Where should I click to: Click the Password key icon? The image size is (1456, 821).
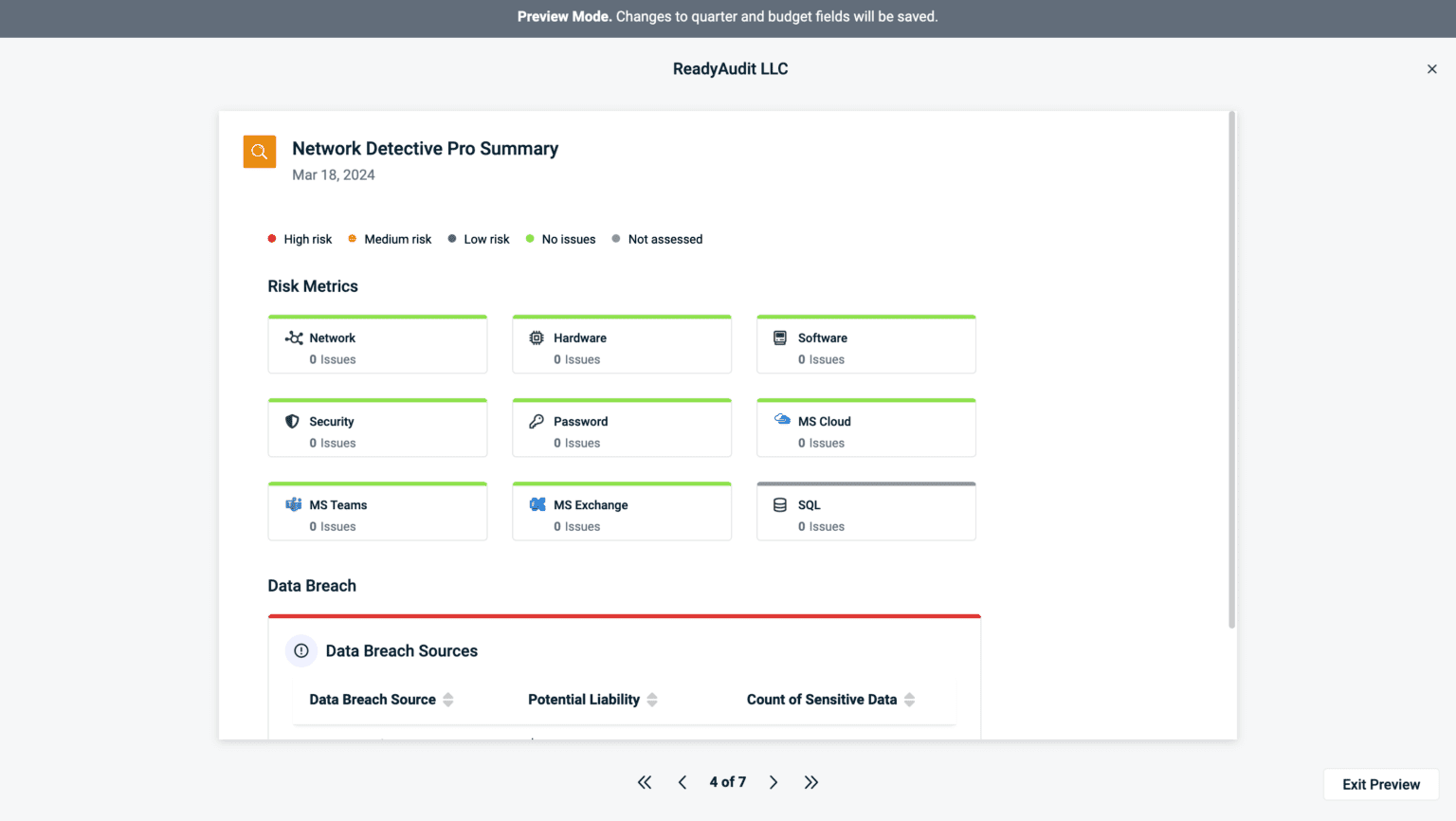tap(538, 421)
